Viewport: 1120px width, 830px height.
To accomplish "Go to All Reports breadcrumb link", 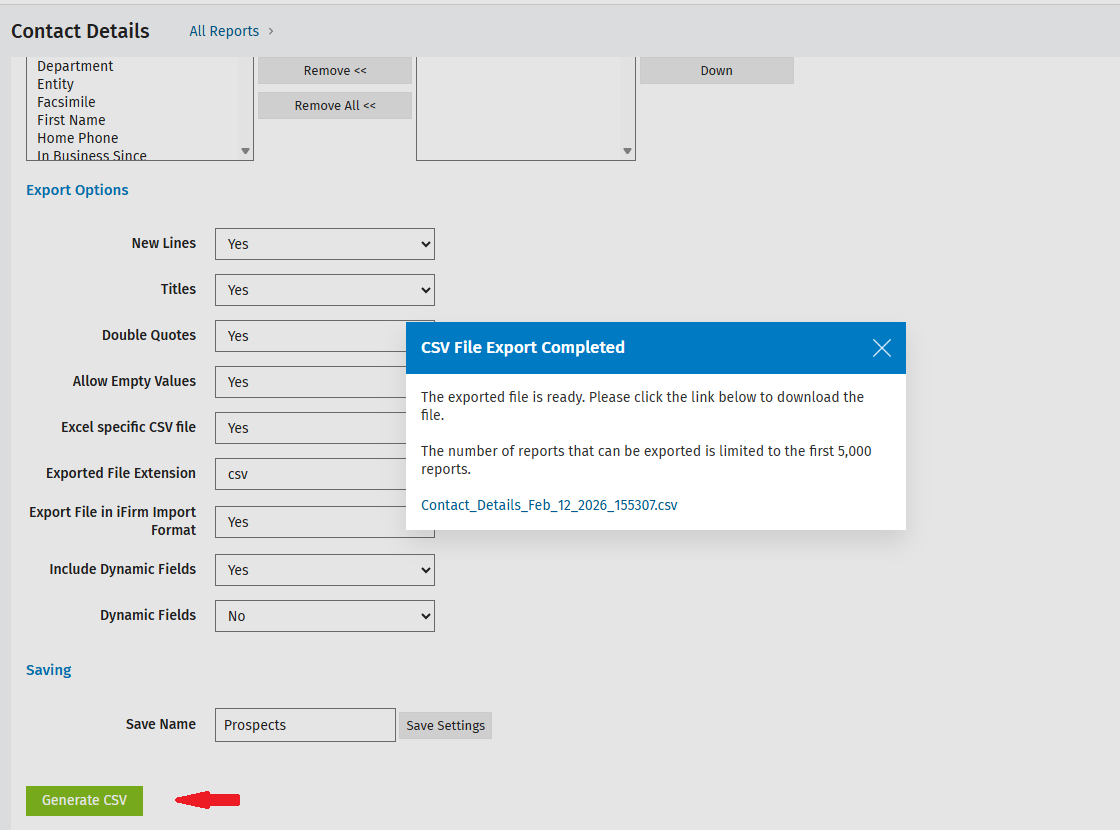I will point(224,31).
